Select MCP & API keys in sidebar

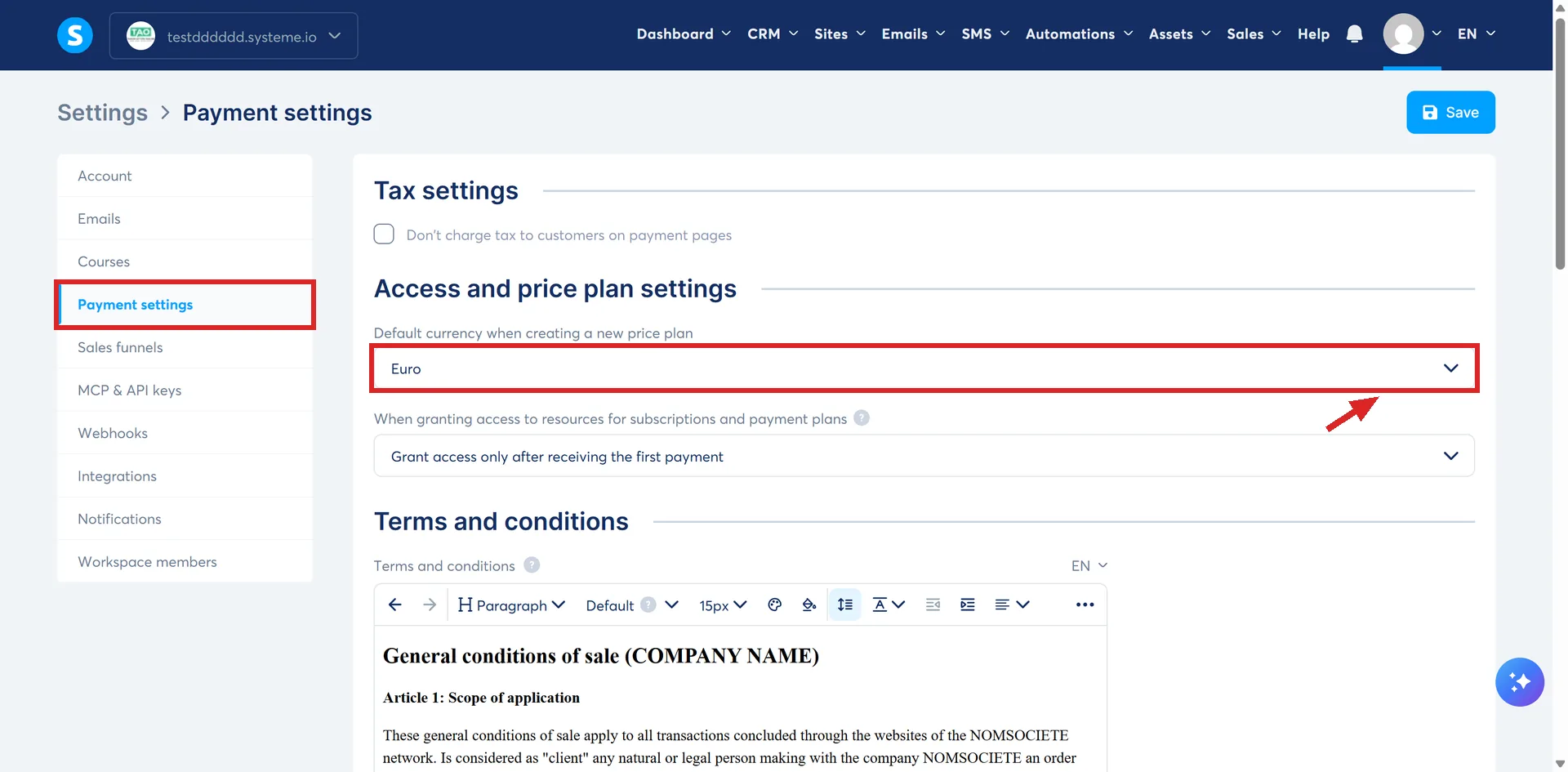pos(185,390)
